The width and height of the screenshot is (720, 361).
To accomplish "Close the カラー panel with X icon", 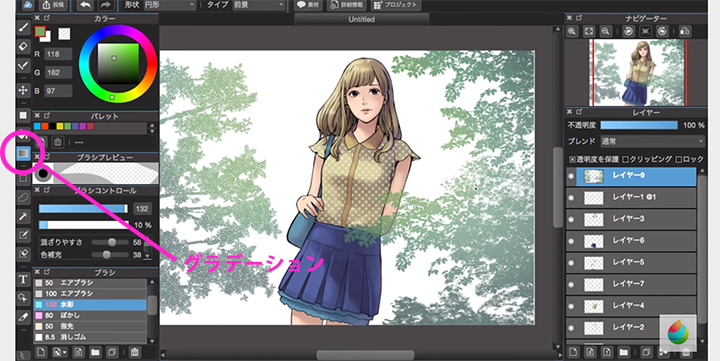I will click(x=37, y=18).
